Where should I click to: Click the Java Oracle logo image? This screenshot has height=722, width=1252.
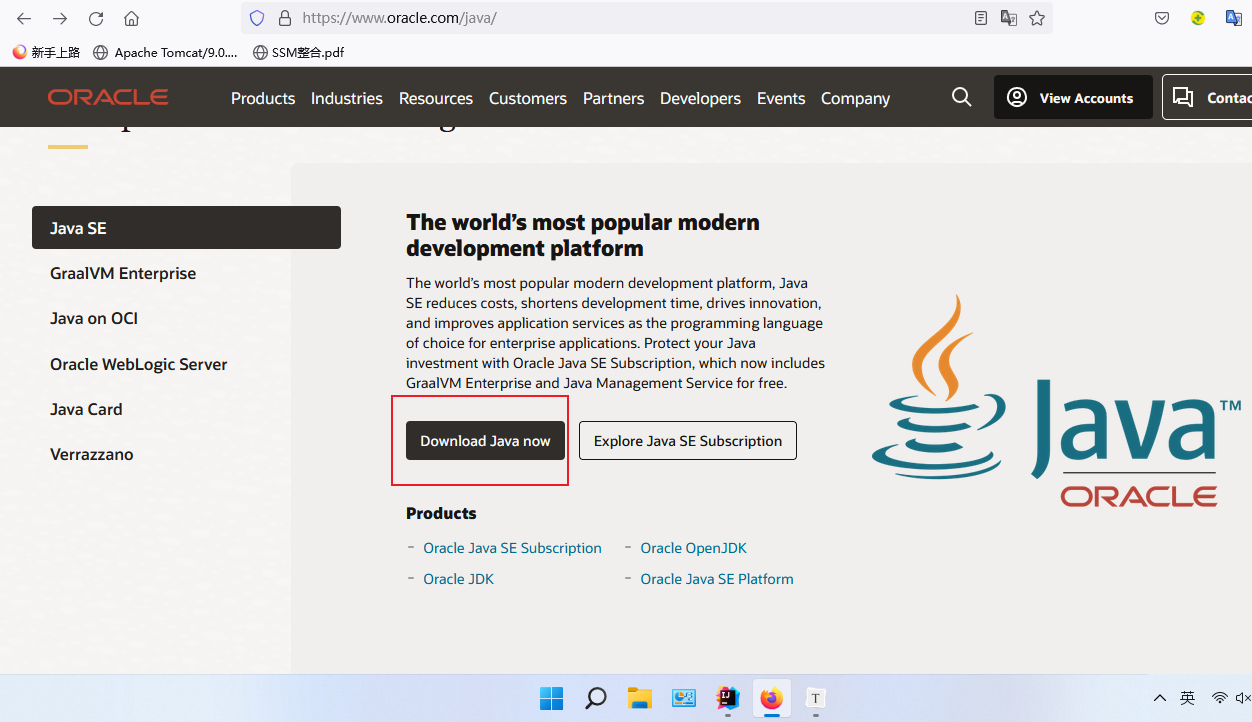point(1056,401)
